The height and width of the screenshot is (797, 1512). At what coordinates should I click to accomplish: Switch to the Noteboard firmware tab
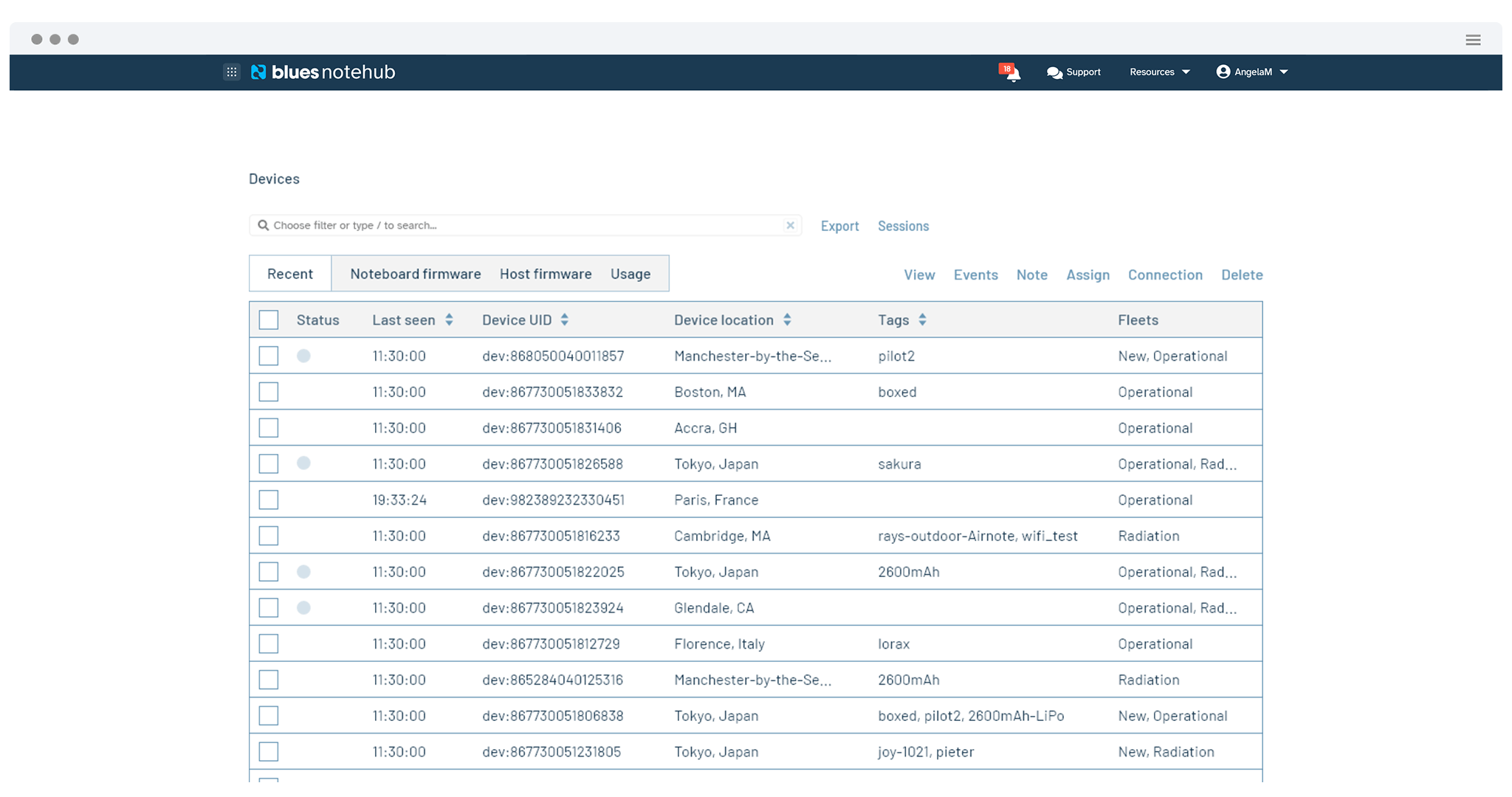coord(416,274)
